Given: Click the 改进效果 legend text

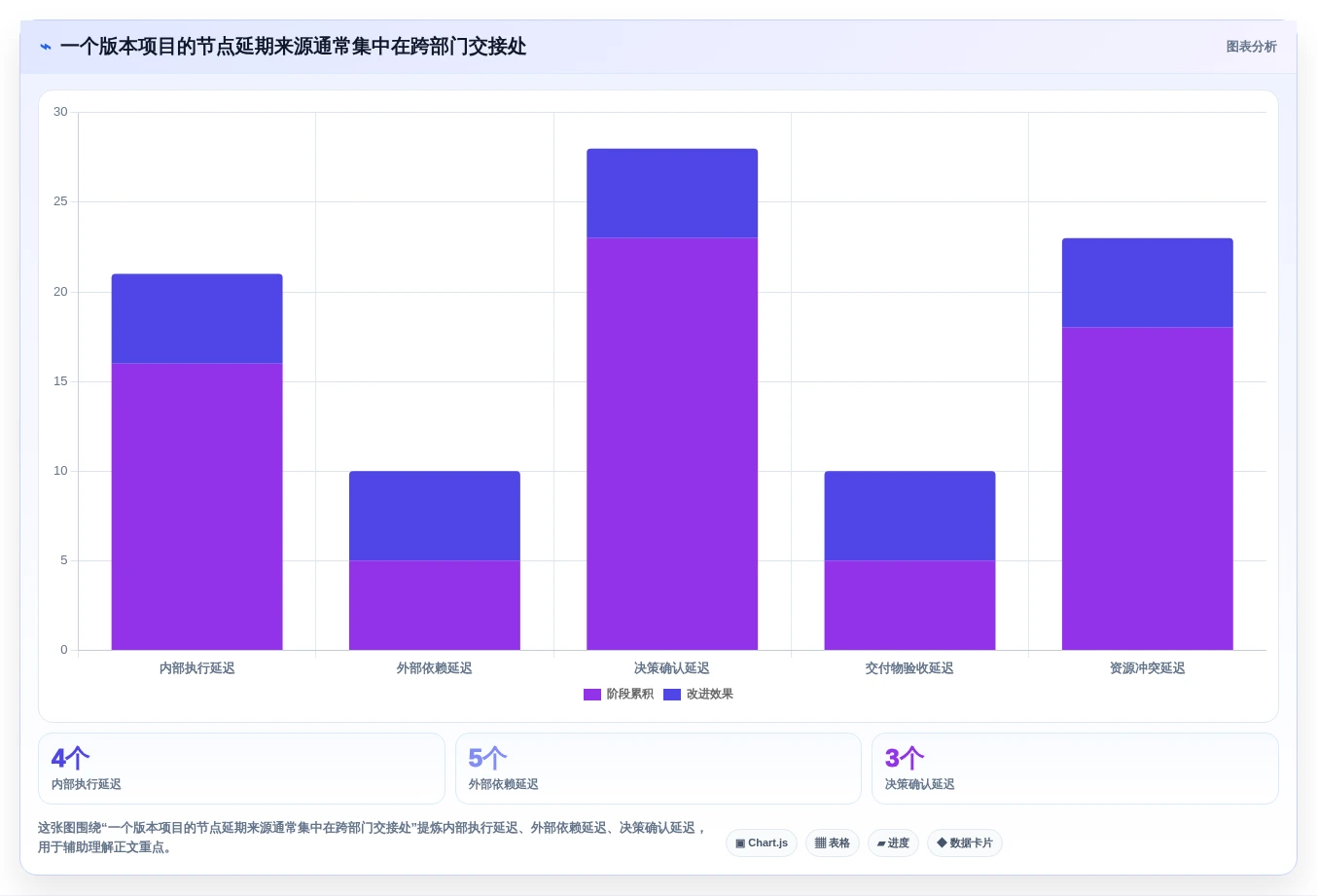Looking at the screenshot, I should pos(710,695).
